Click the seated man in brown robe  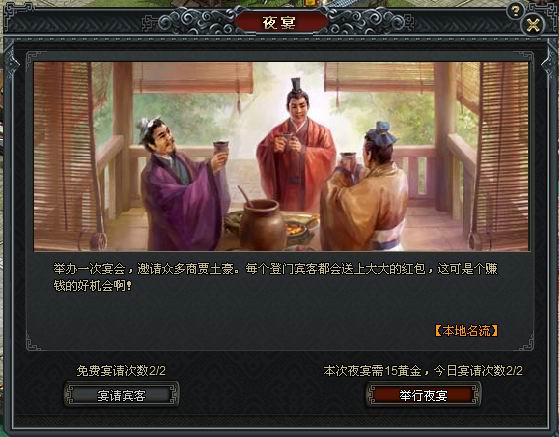tap(364, 191)
